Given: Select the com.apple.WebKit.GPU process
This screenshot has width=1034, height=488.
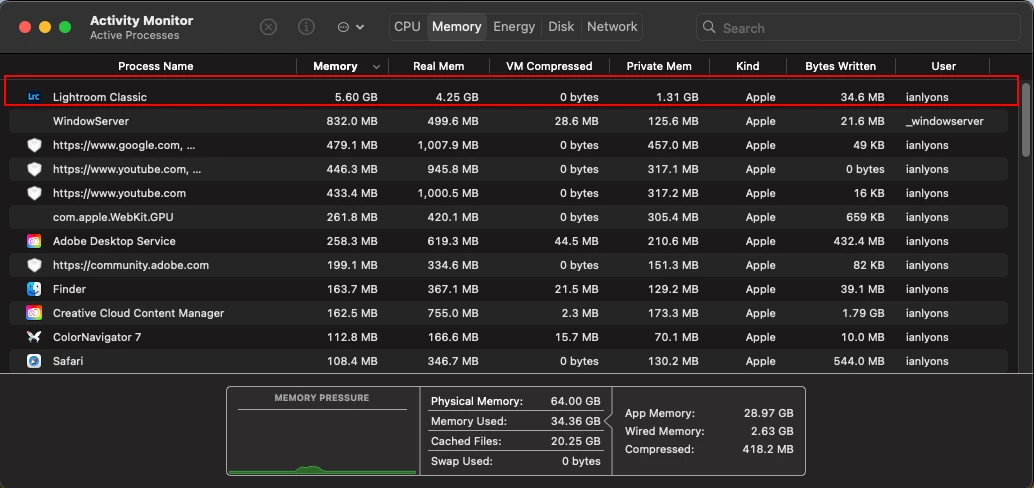Looking at the screenshot, I should (508, 217).
